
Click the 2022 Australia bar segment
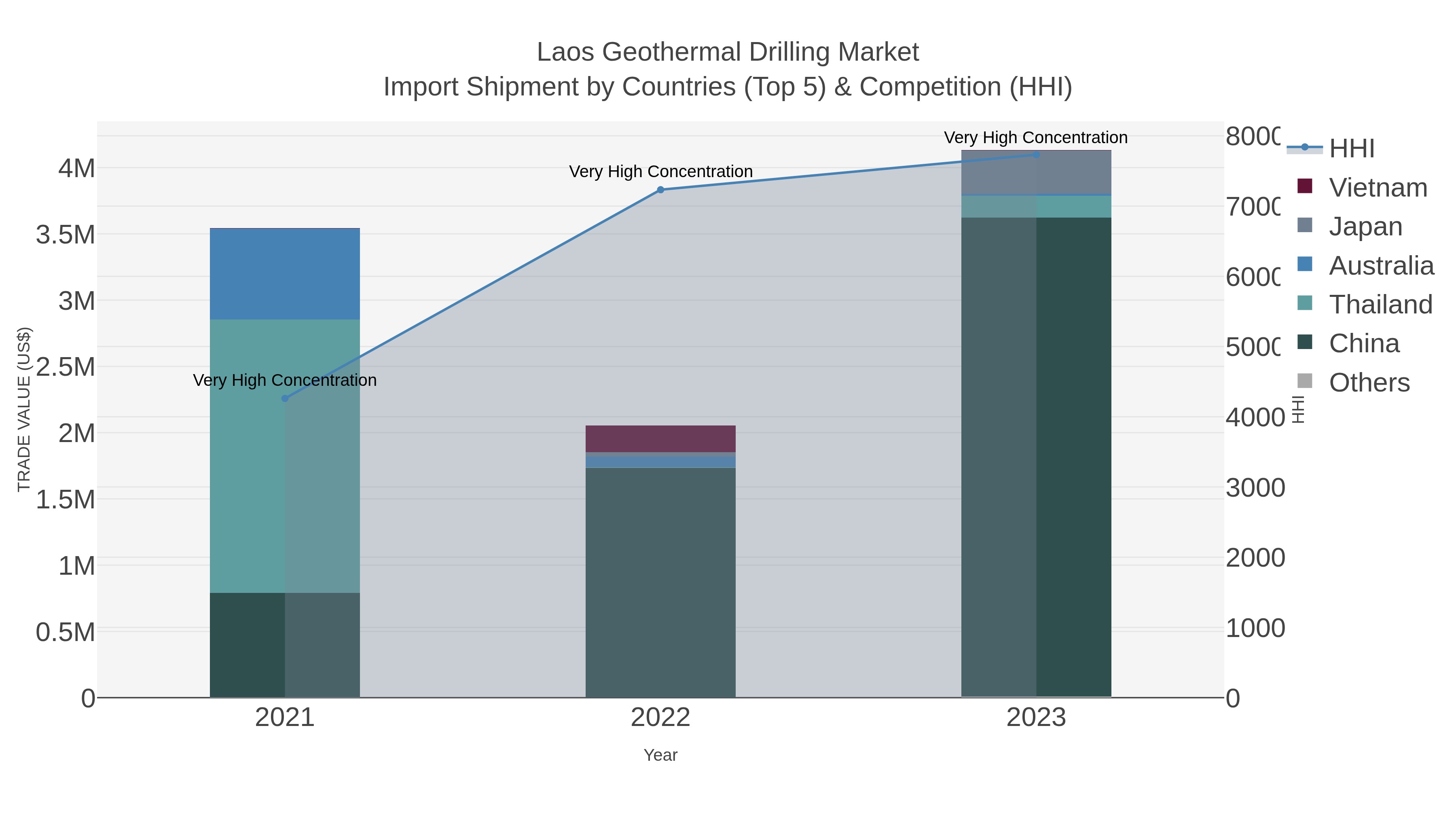pos(660,462)
